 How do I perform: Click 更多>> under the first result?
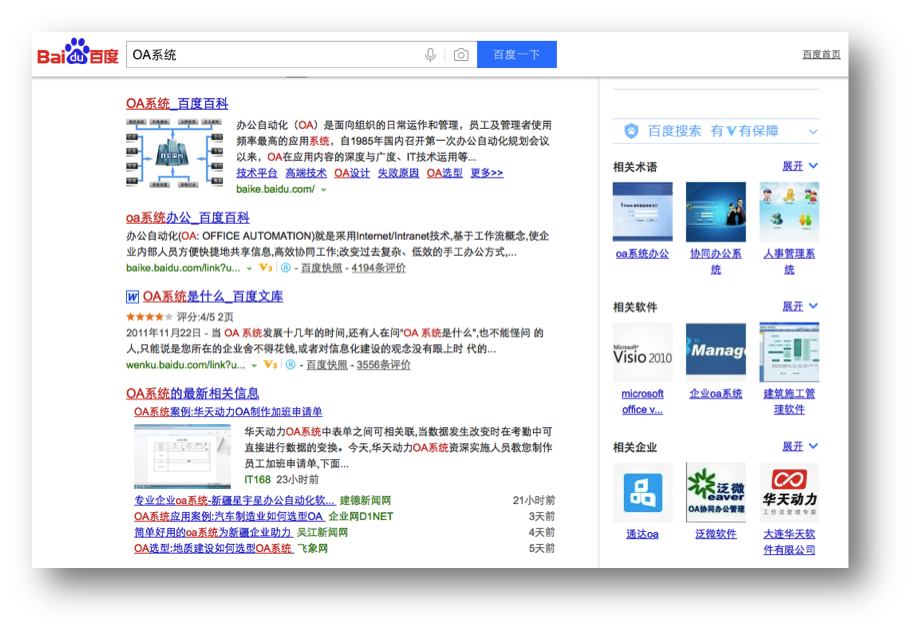[x=487, y=173]
